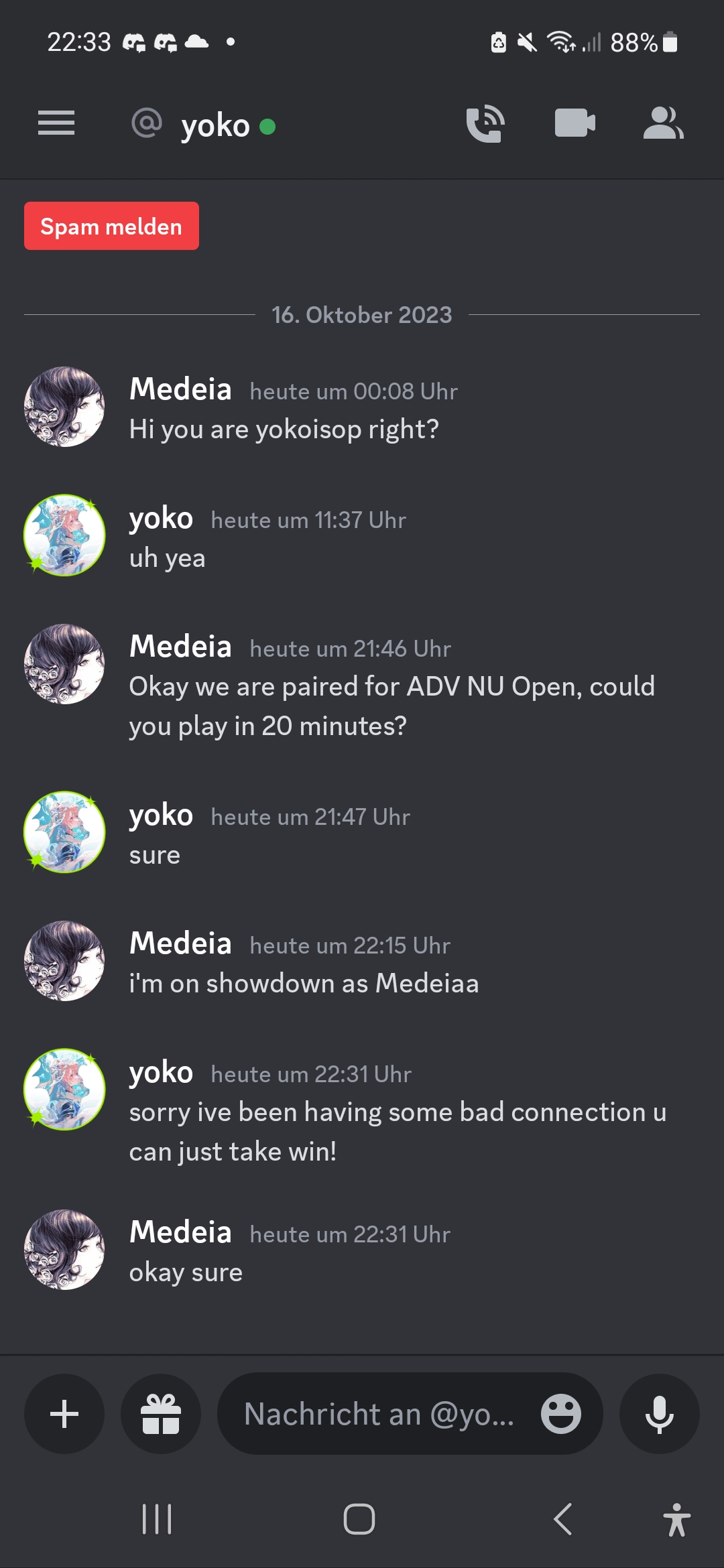Tap the @ symbol in header
The height and width of the screenshot is (1568, 724).
147,123
